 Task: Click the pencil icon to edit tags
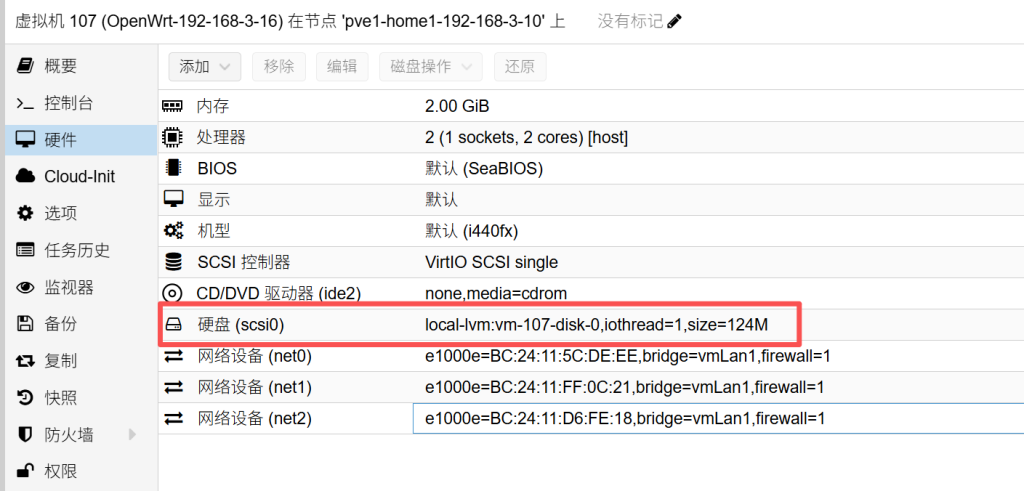[x=675, y=21]
